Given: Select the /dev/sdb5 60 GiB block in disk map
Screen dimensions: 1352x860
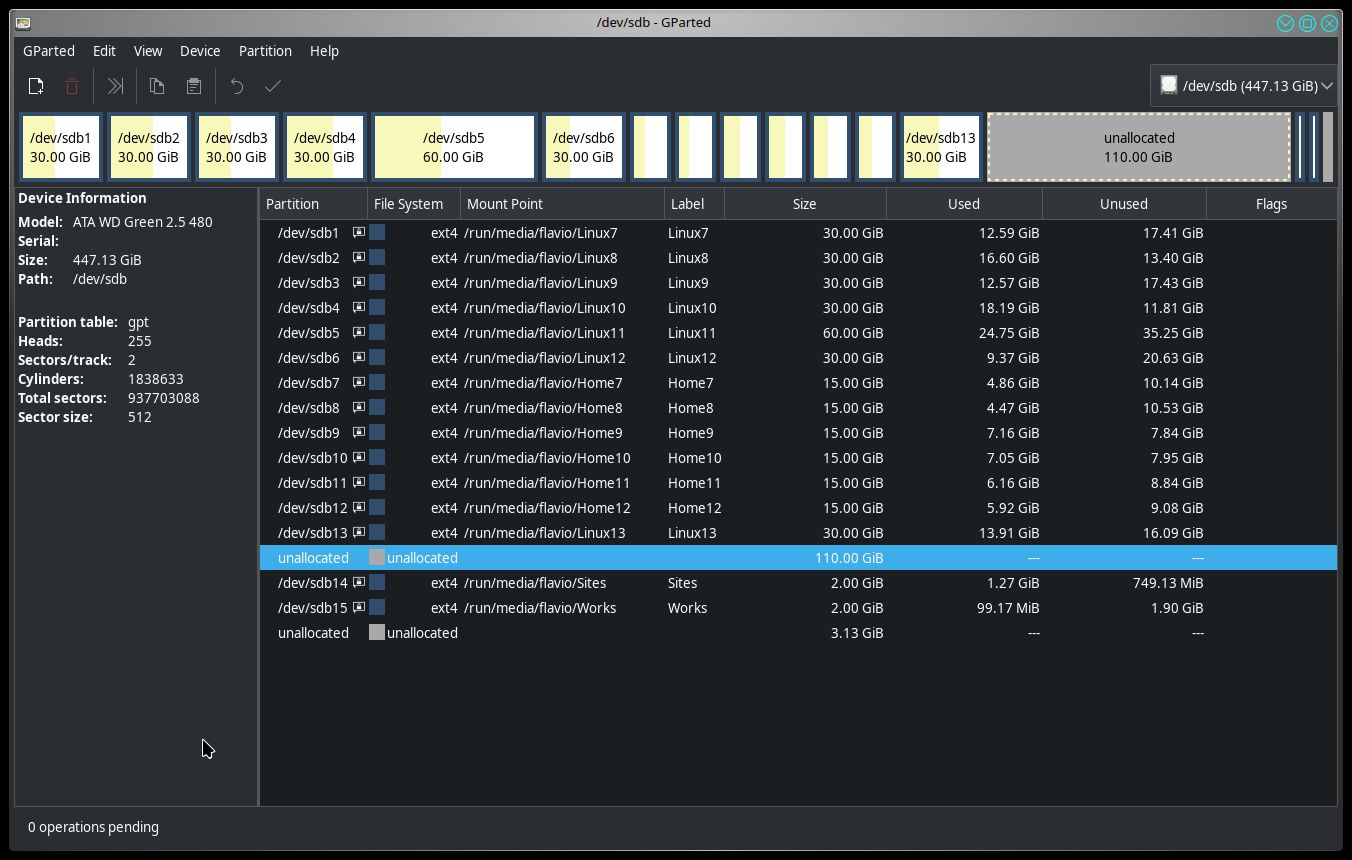Looking at the screenshot, I should (454, 147).
